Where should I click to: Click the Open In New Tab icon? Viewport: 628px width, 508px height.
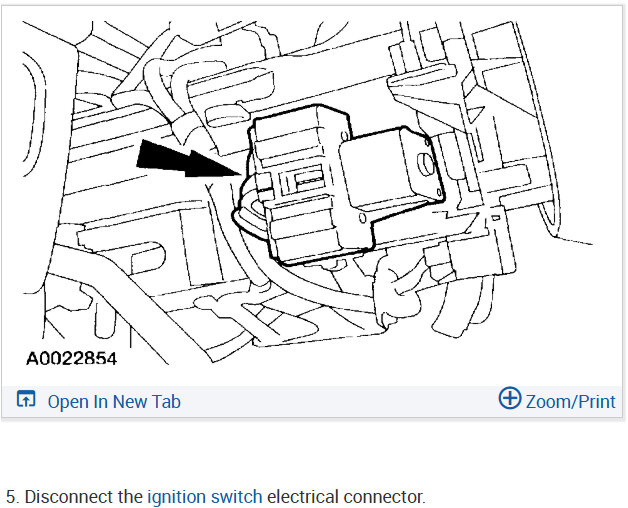(26, 399)
